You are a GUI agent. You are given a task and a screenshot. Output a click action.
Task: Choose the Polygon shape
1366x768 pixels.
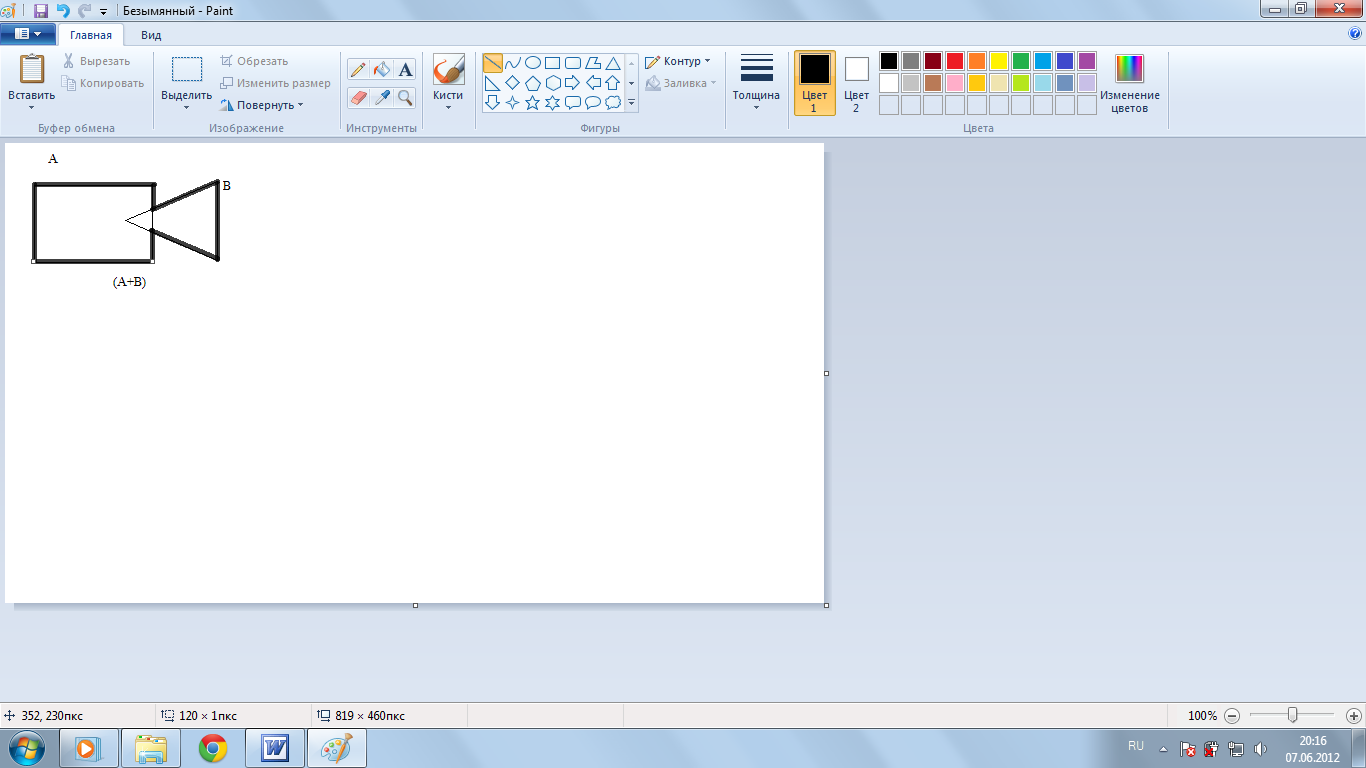pyautogui.click(x=593, y=63)
